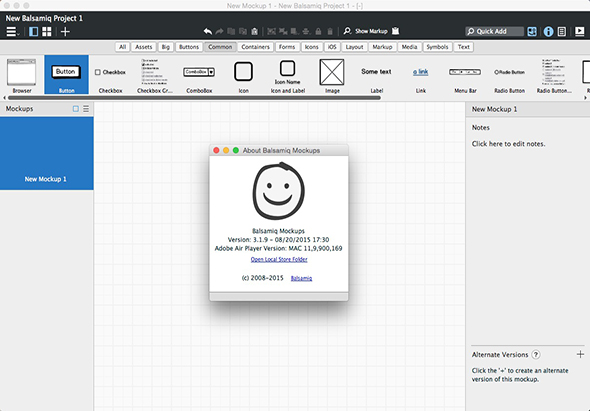
Task: Click the Undo arrow
Action: click(x=208, y=31)
